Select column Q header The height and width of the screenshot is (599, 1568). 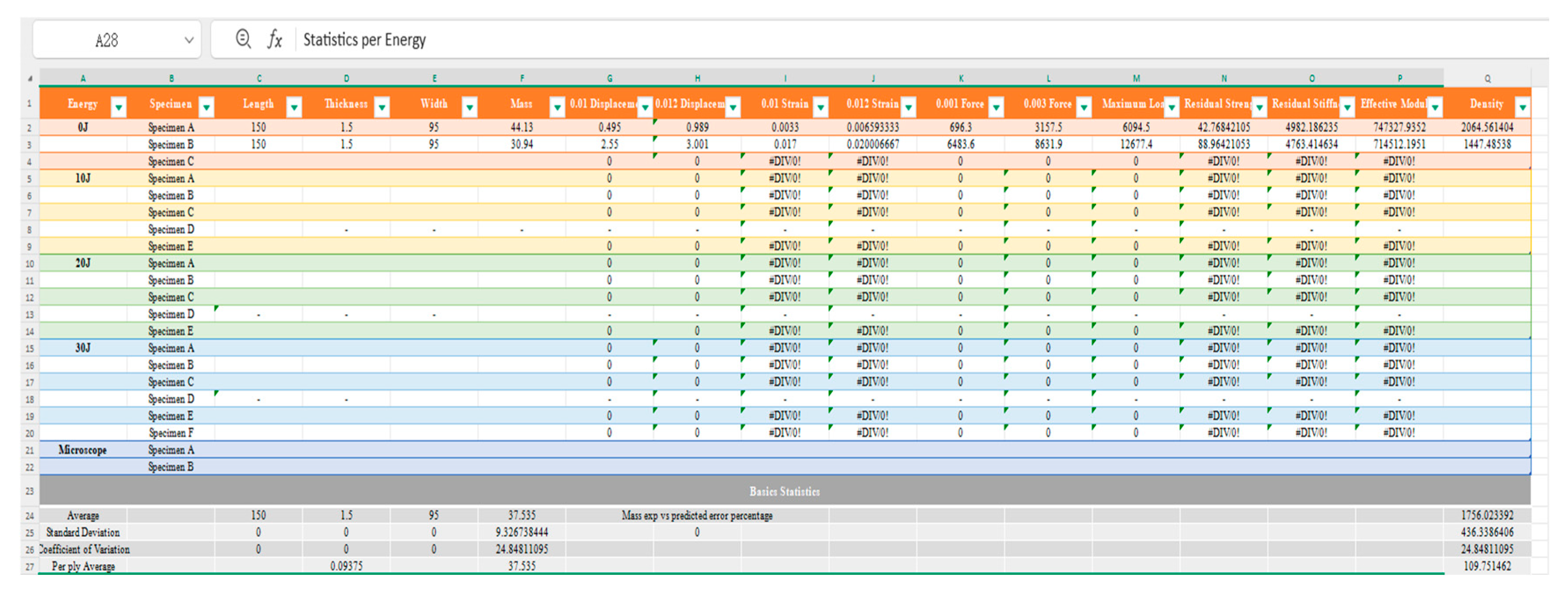(x=1487, y=79)
